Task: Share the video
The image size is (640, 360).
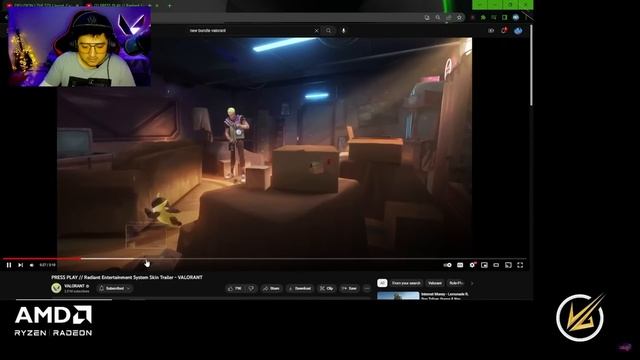Action: click(271, 288)
